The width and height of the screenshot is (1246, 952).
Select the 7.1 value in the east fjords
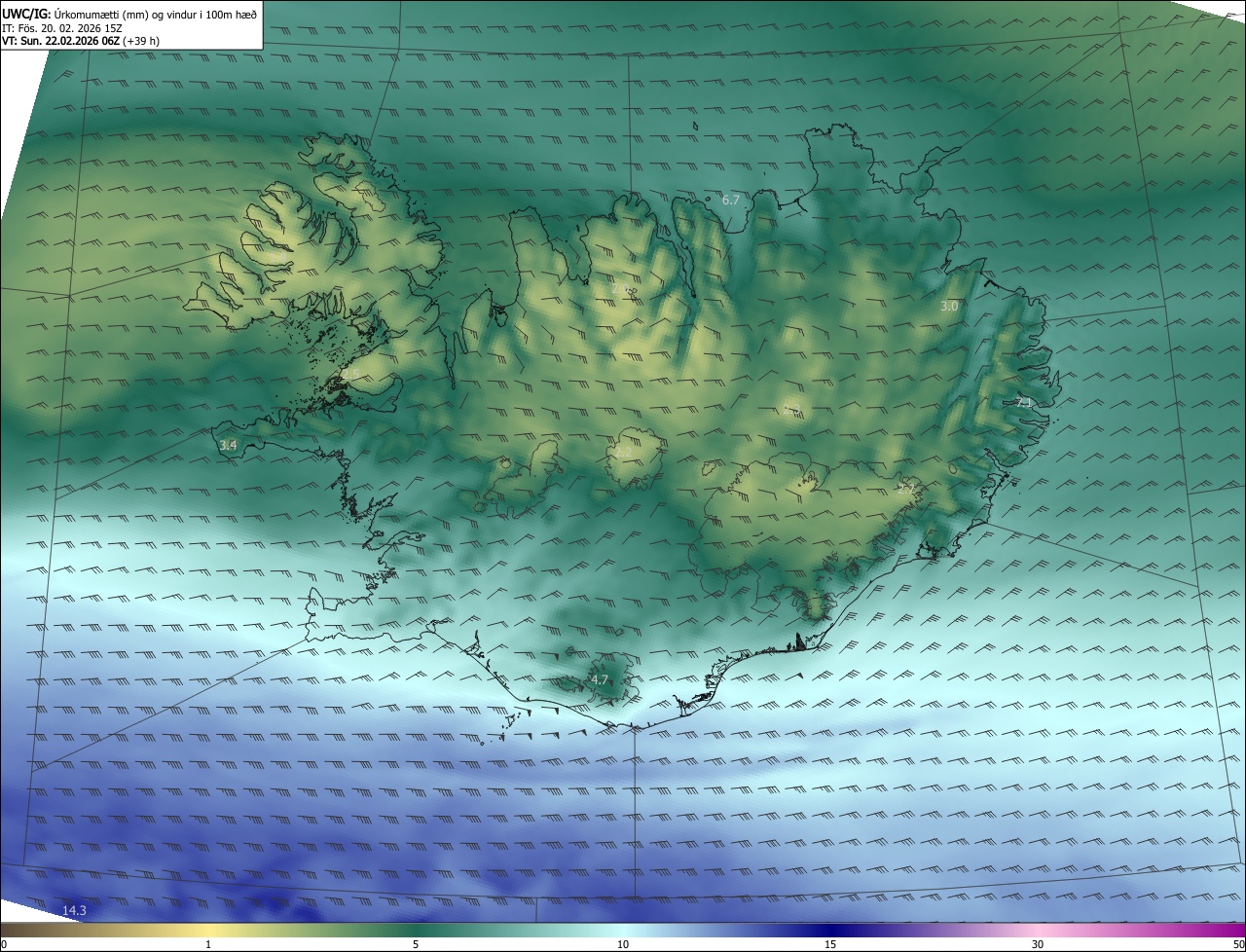coord(1024,402)
